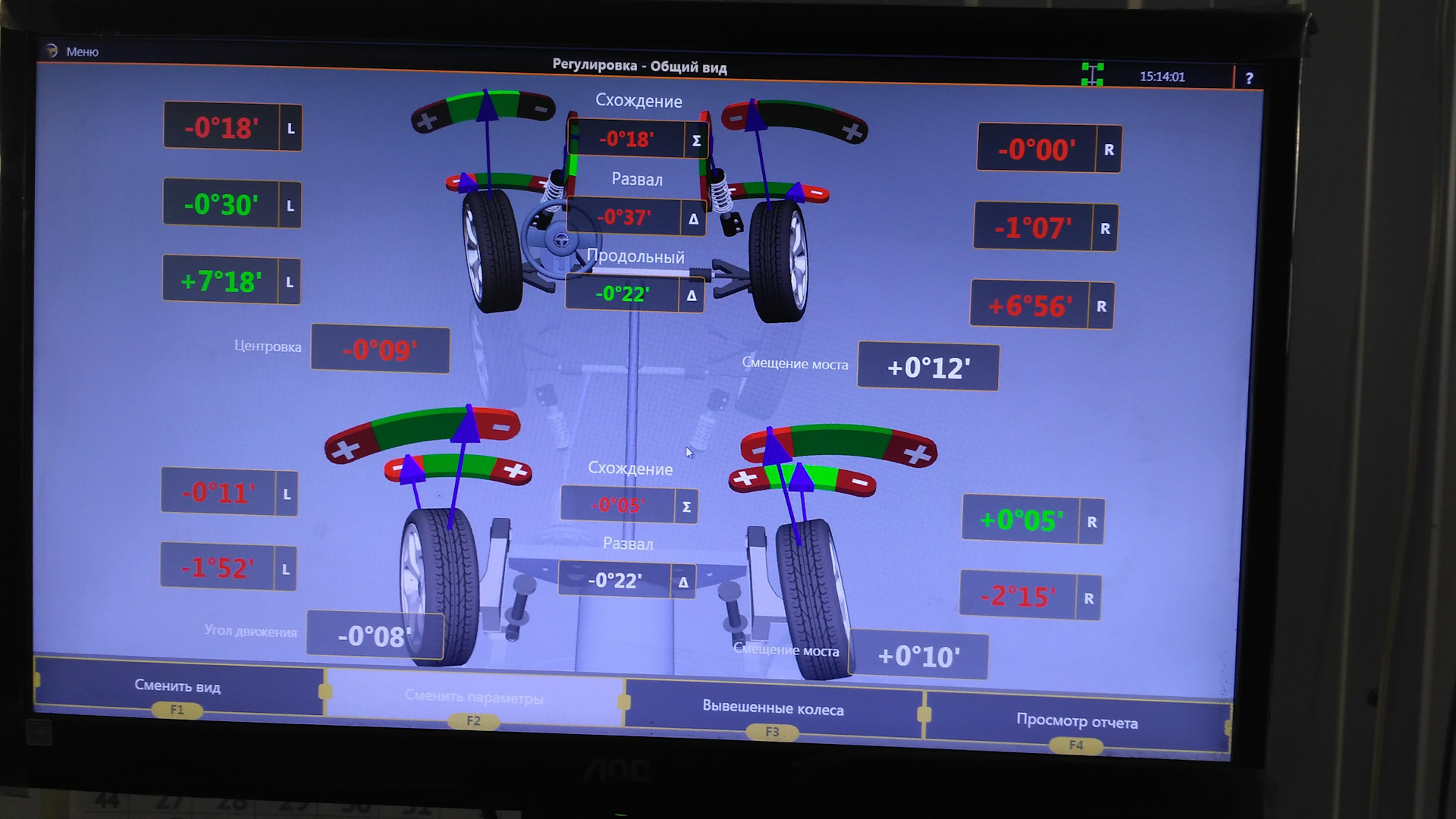Click R label beside -1°07' value
The height and width of the screenshot is (819, 1456).
point(1105,228)
